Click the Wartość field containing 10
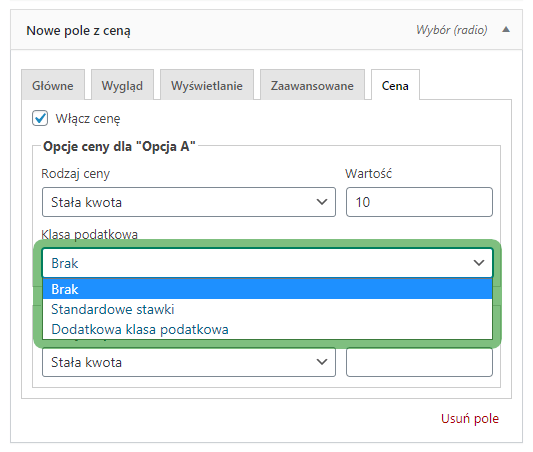533x452 pixels. coord(419,202)
